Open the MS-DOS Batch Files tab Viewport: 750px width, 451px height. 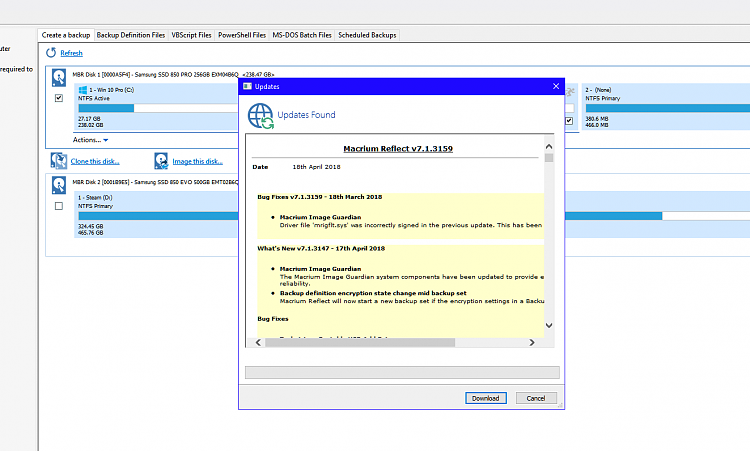(302, 35)
